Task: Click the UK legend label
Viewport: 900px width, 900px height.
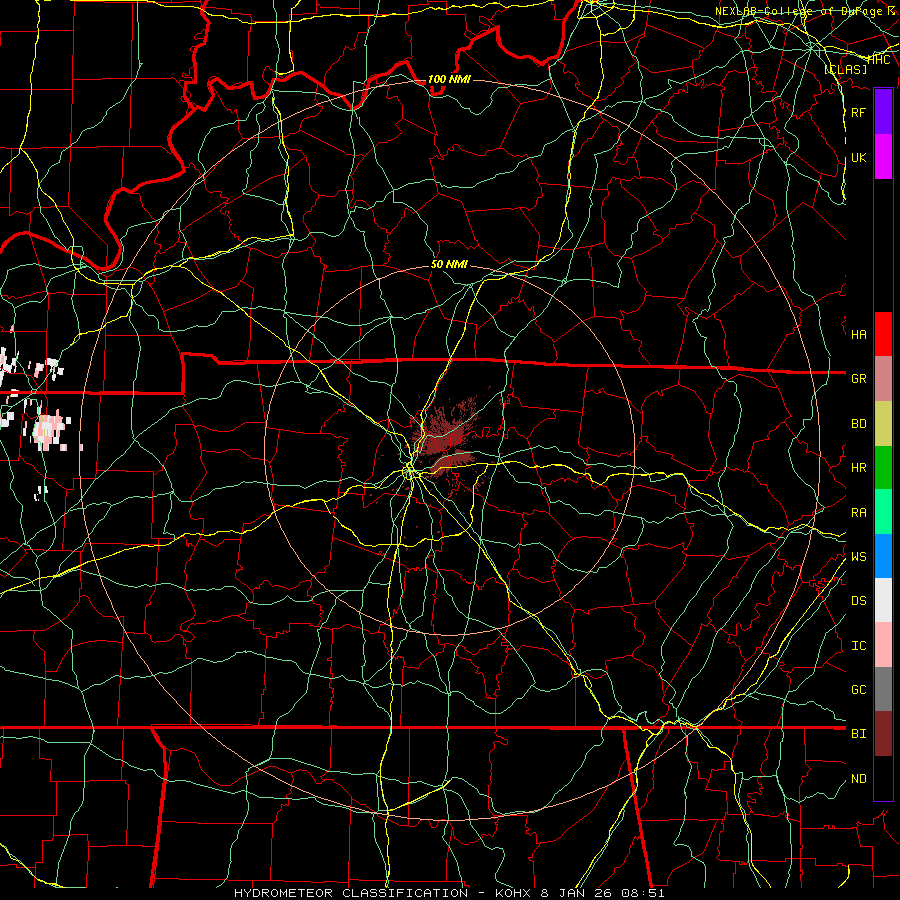Action: (859, 157)
